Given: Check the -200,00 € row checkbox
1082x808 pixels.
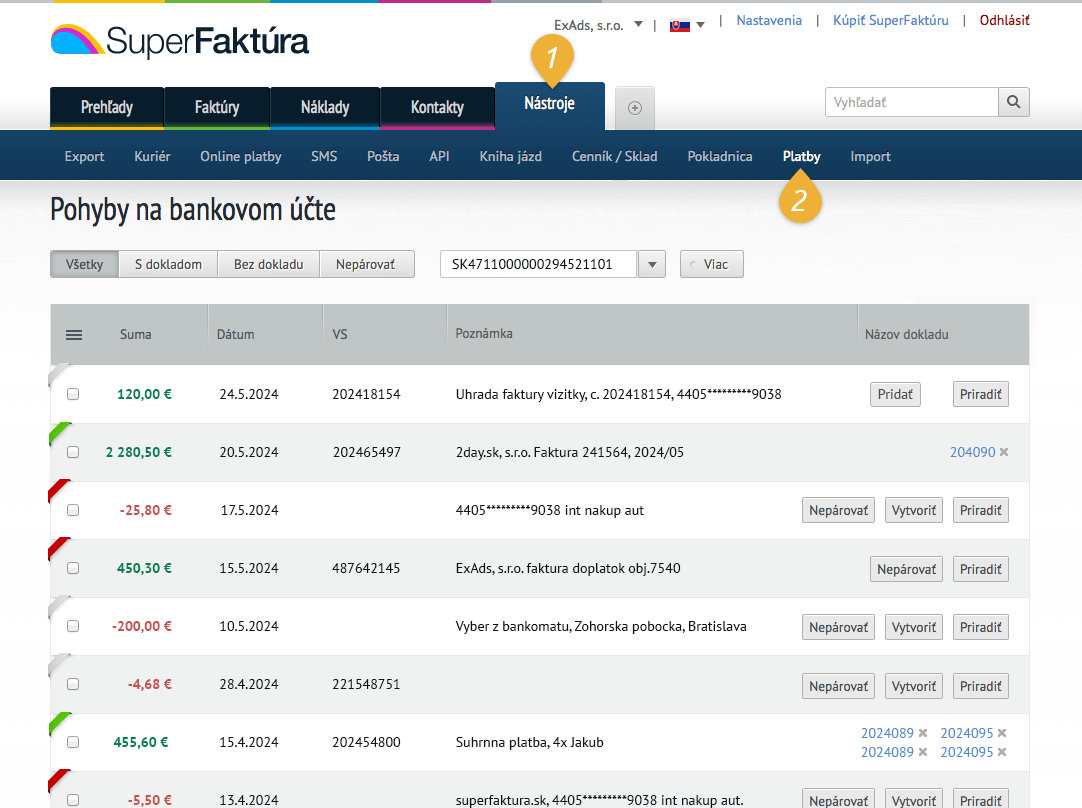Looking at the screenshot, I should pos(73,626).
